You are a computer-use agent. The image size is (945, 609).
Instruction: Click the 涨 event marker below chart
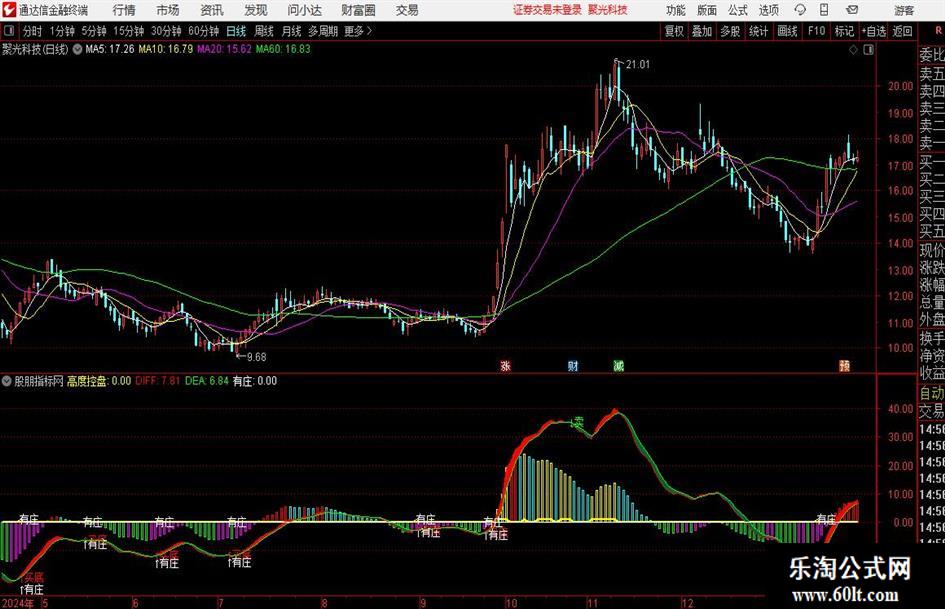pyautogui.click(x=506, y=365)
